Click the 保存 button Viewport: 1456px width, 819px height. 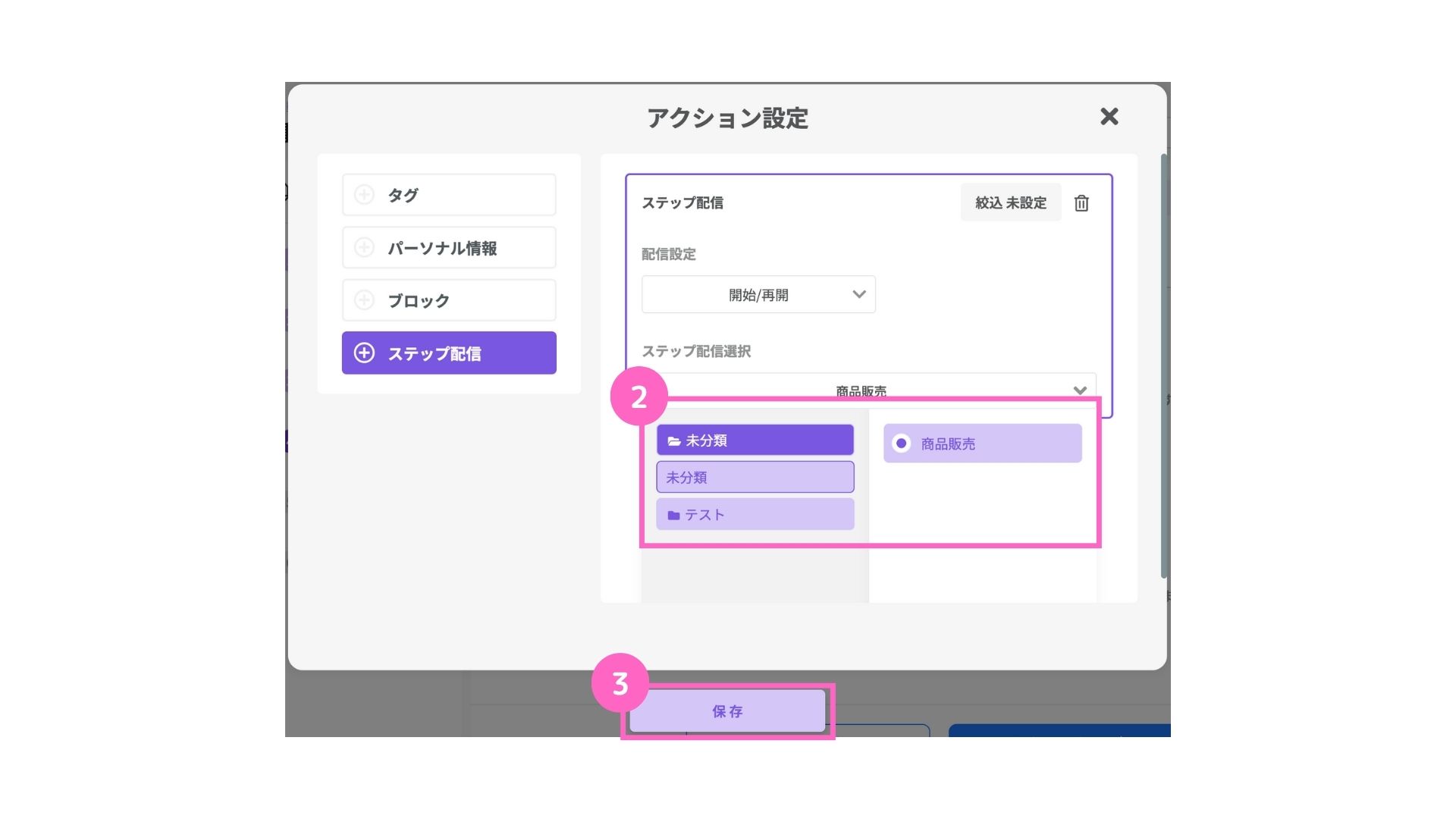click(x=727, y=711)
